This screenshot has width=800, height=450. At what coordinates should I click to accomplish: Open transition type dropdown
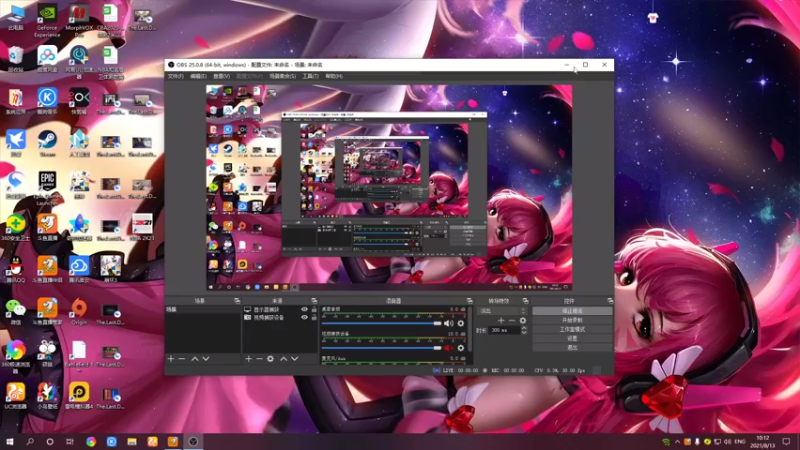(x=501, y=311)
